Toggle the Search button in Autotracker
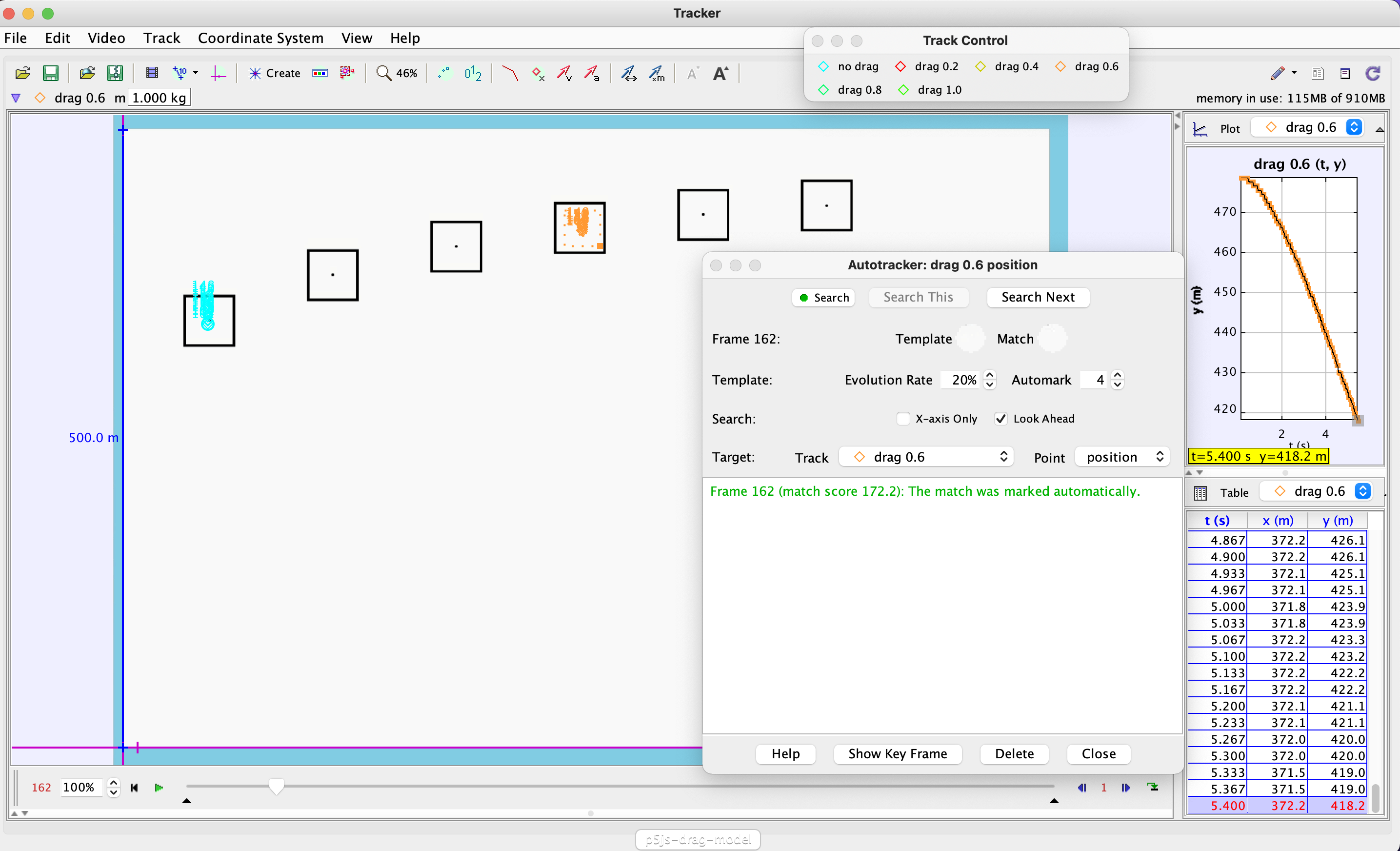This screenshot has height=851, width=1400. (823, 297)
